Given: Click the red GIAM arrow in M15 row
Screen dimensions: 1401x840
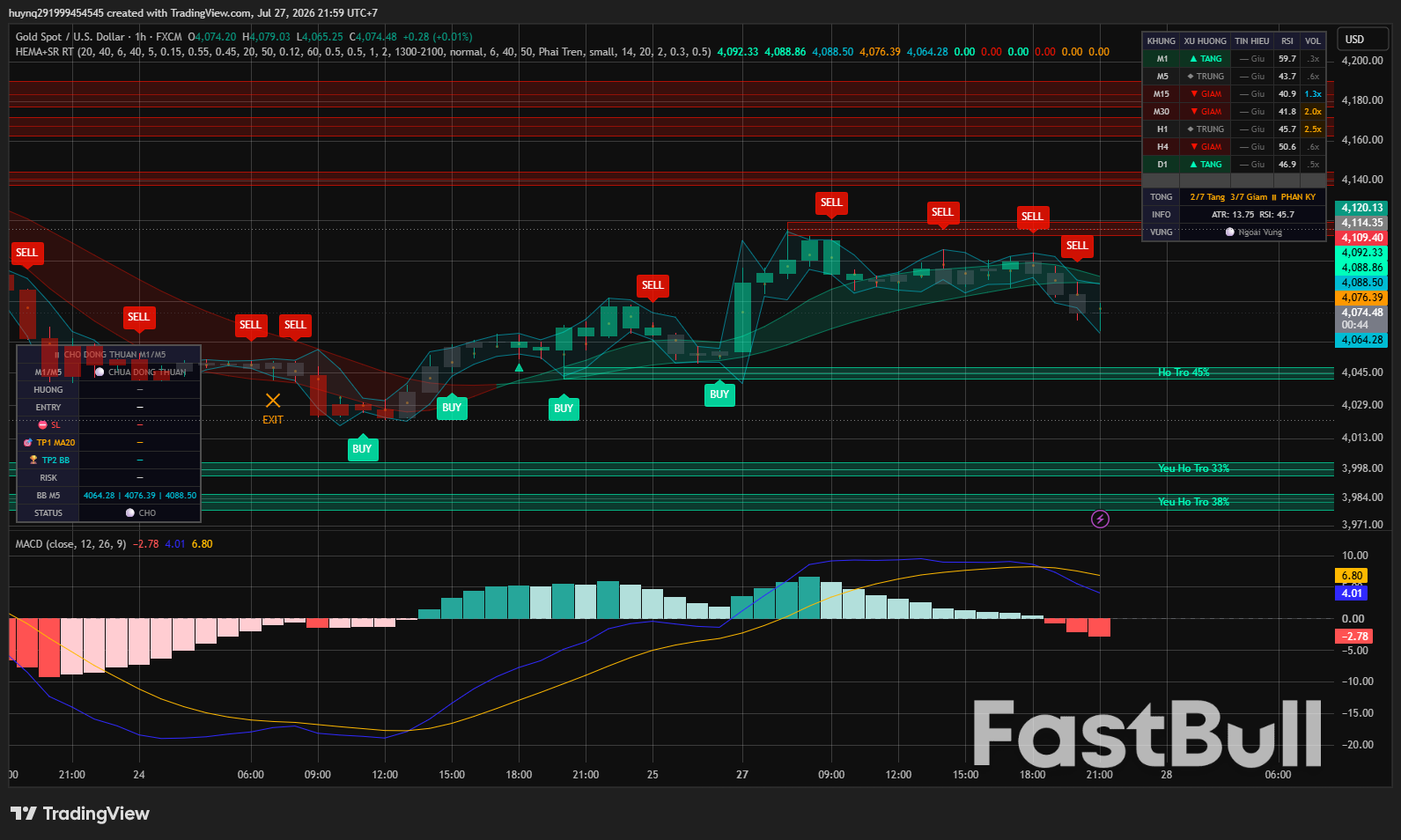Looking at the screenshot, I should (x=1194, y=94).
